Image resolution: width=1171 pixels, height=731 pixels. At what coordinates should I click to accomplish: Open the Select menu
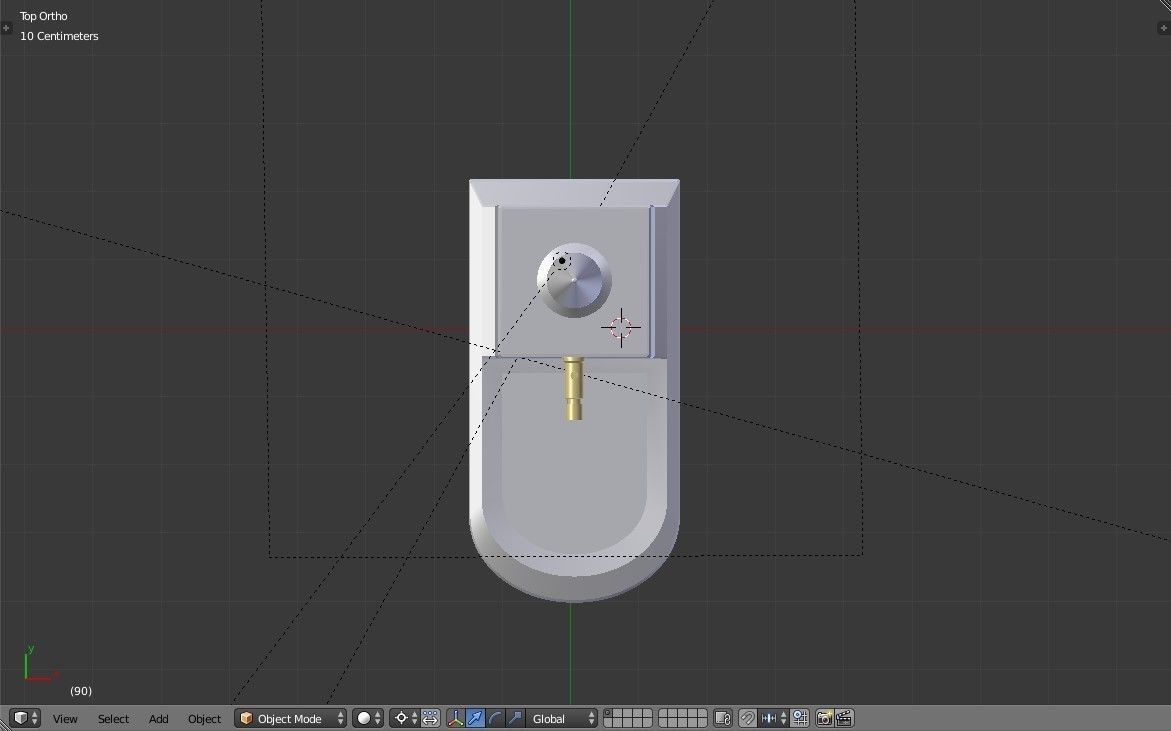(x=114, y=719)
